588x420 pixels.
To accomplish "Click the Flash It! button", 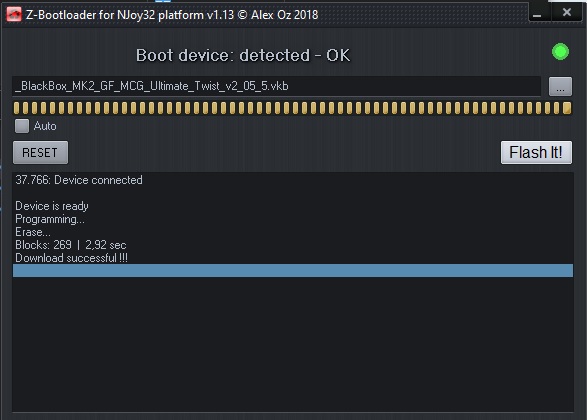I will [536, 153].
